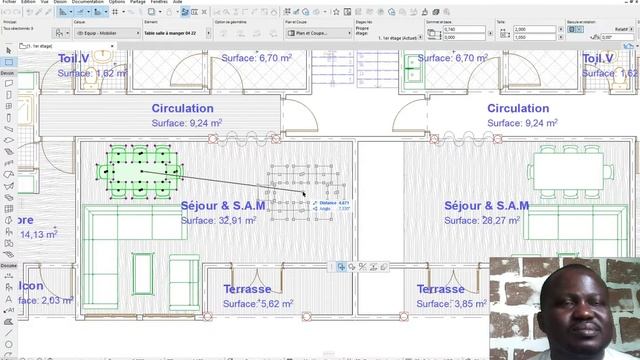Open the Dessin menu

point(60,2)
